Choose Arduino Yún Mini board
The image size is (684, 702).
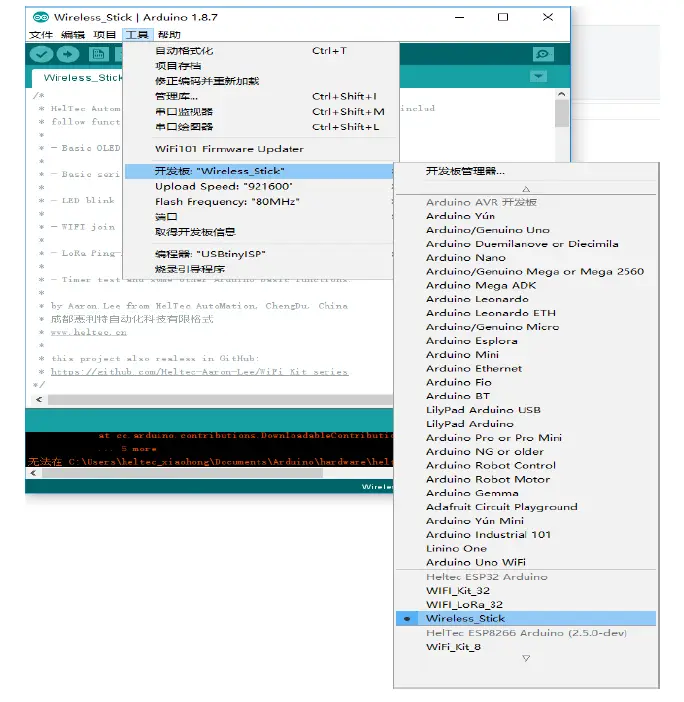point(526,521)
